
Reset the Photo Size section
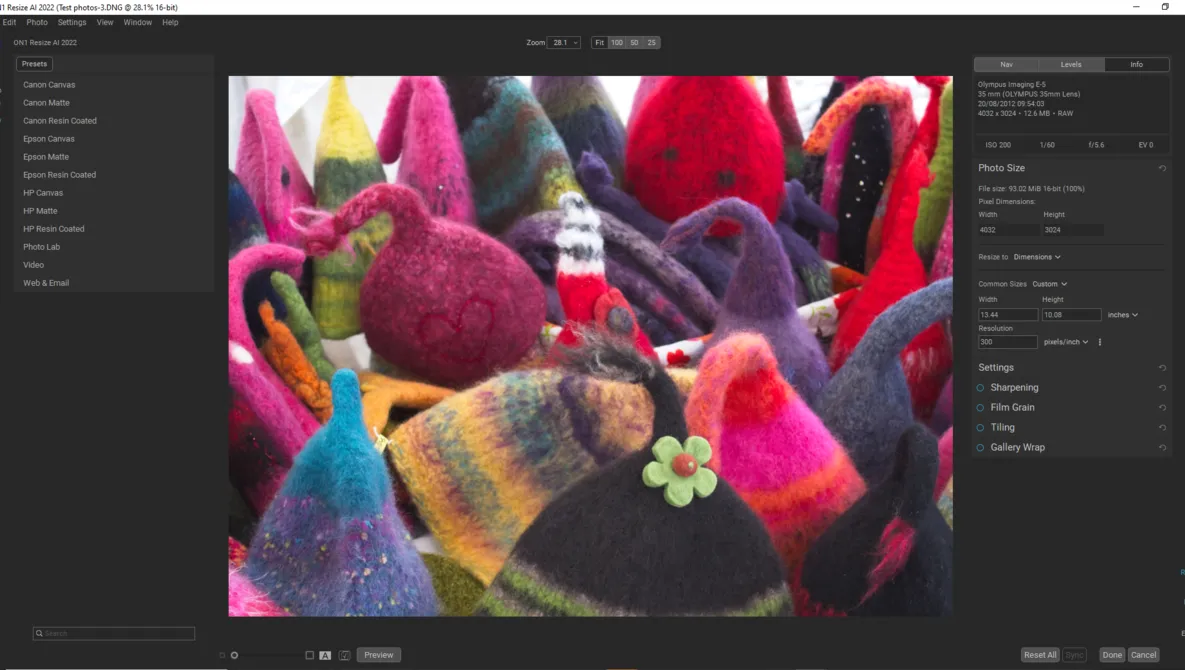(1162, 168)
